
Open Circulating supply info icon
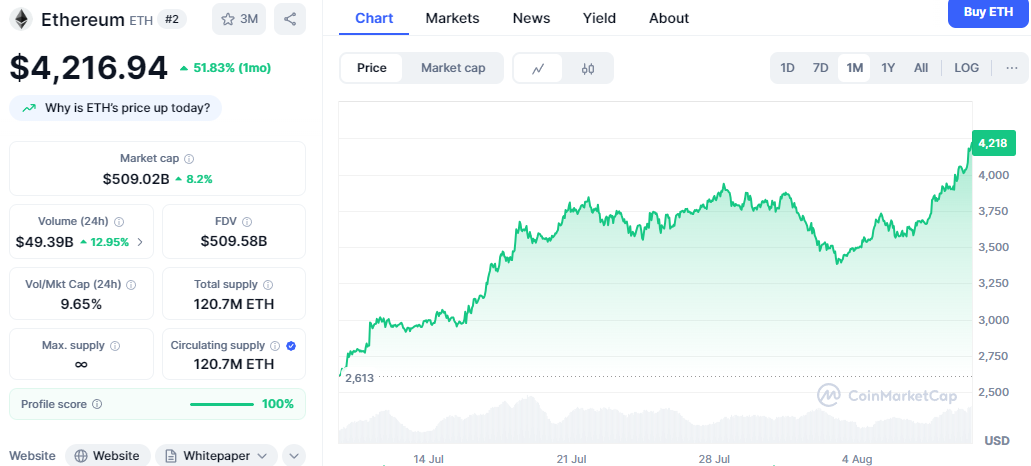pyautogui.click(x=276, y=346)
